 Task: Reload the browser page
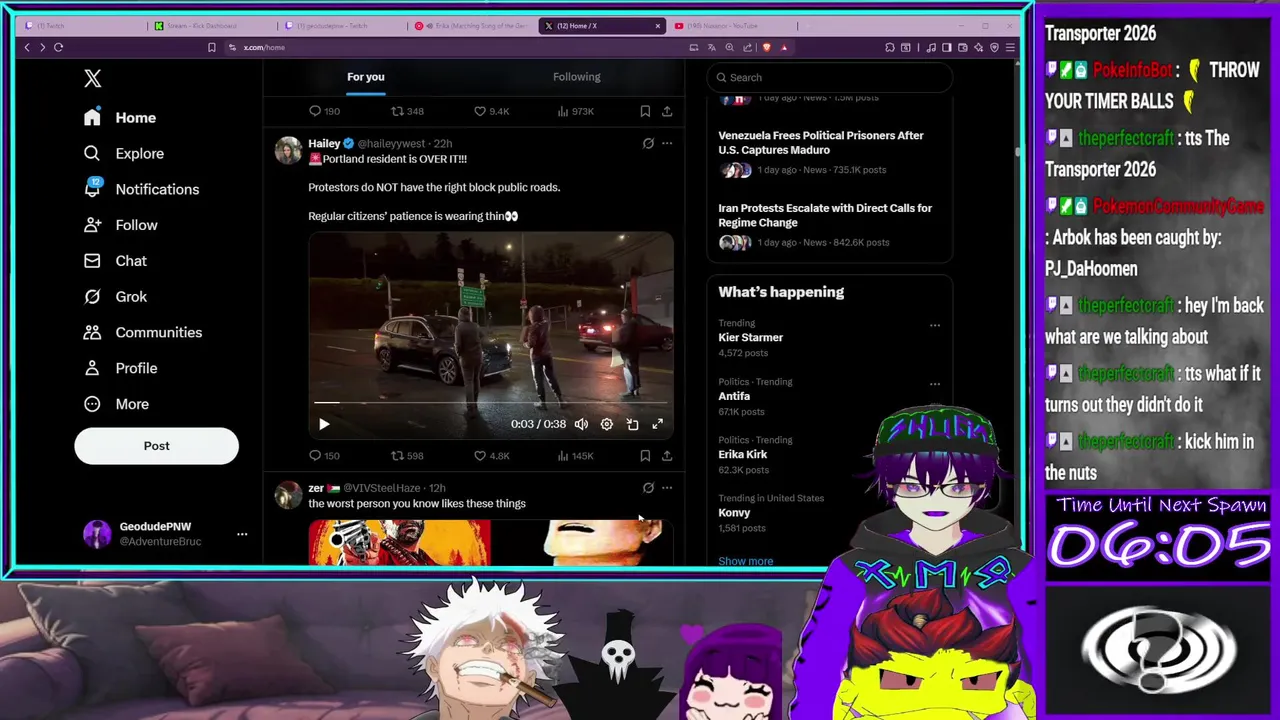coord(58,47)
